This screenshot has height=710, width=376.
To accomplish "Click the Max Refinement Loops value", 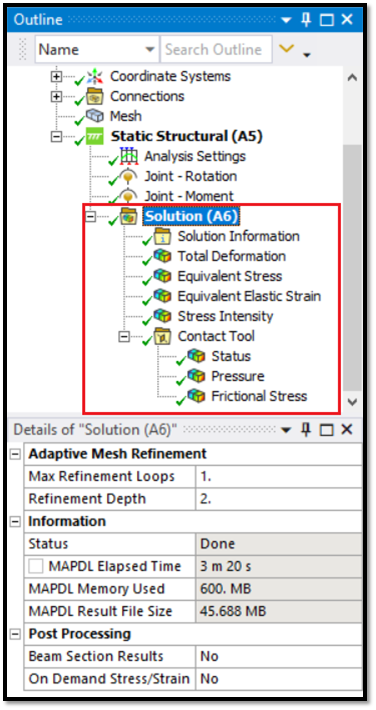I will click(279, 476).
